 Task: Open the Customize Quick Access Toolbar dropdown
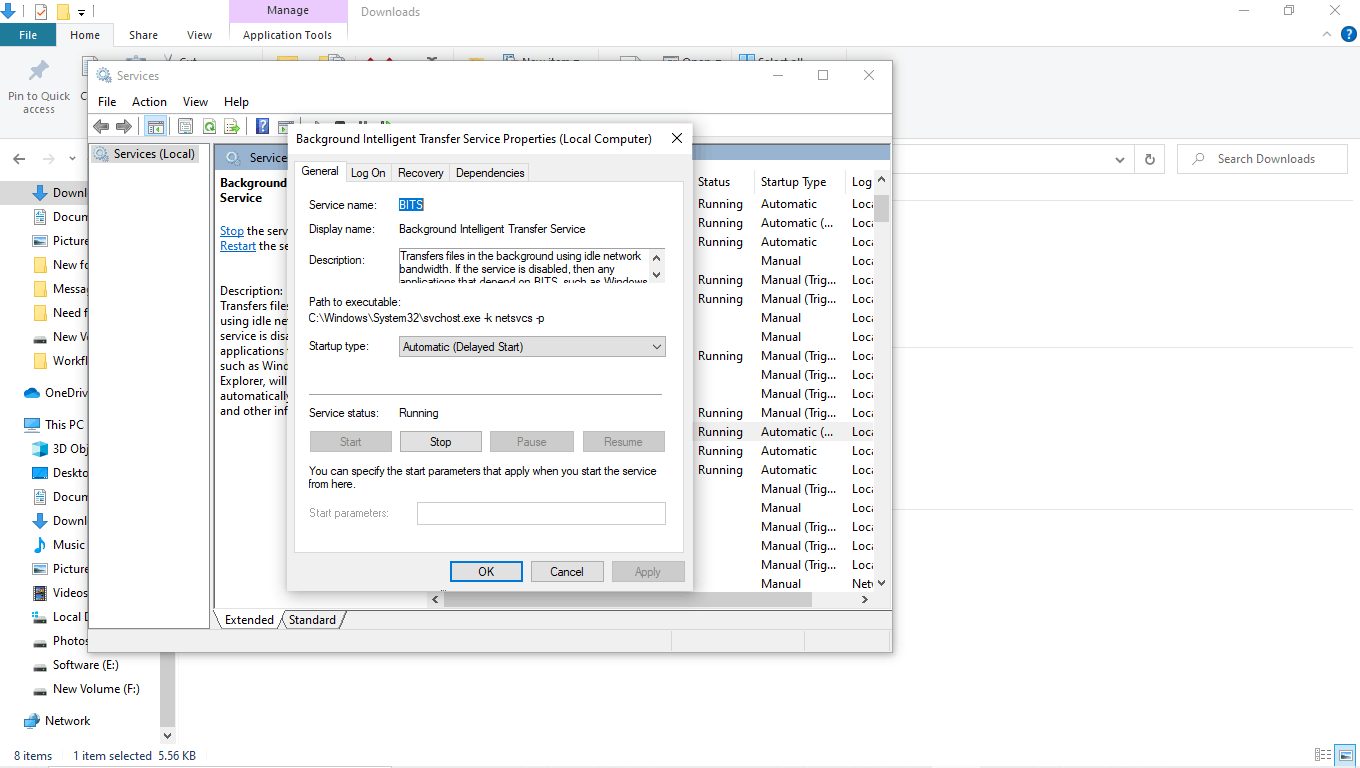click(x=82, y=12)
